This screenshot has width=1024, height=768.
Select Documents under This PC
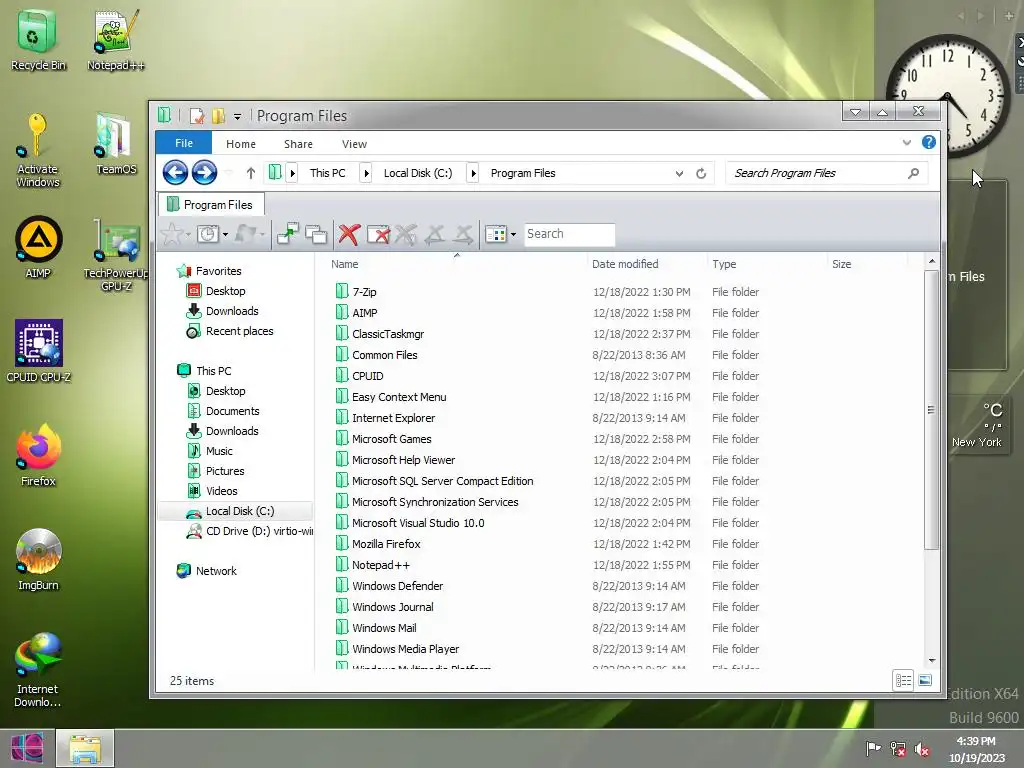click(x=232, y=411)
